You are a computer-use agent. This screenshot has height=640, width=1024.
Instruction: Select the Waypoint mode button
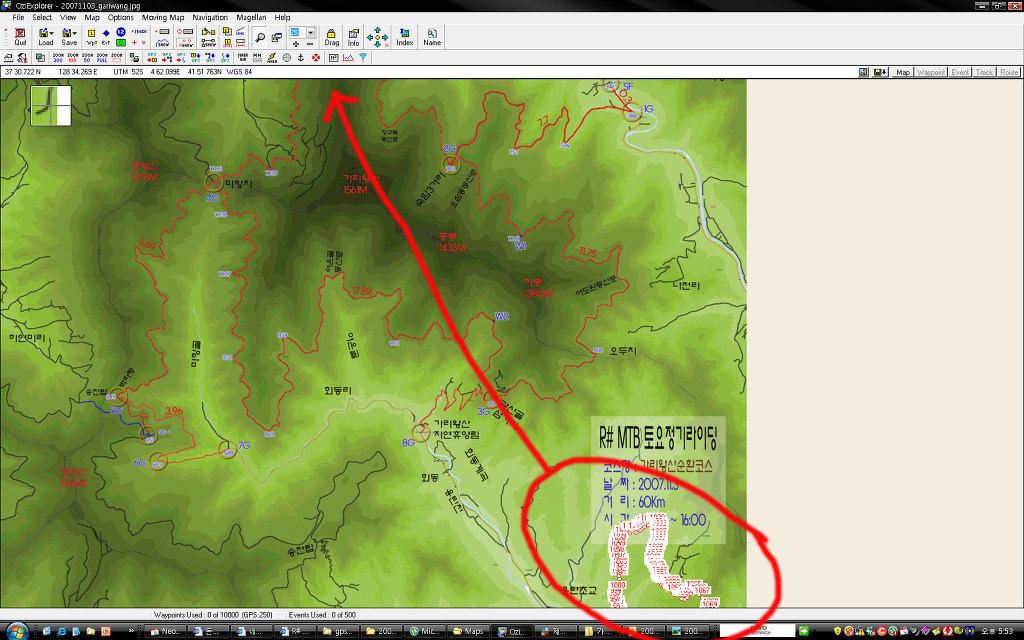(x=931, y=72)
